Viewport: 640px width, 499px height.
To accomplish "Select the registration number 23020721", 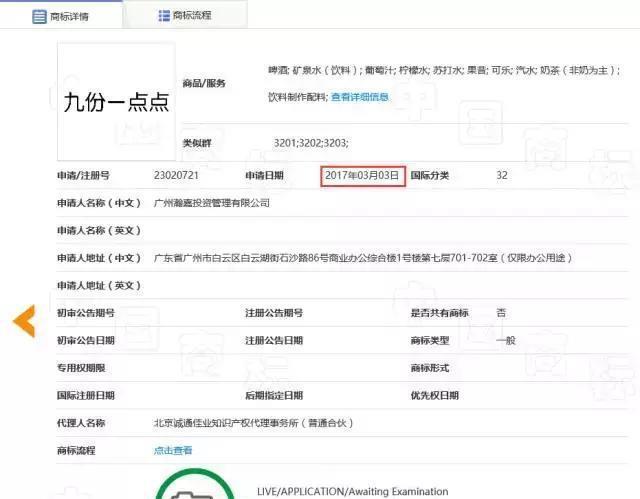I will pos(176,175).
